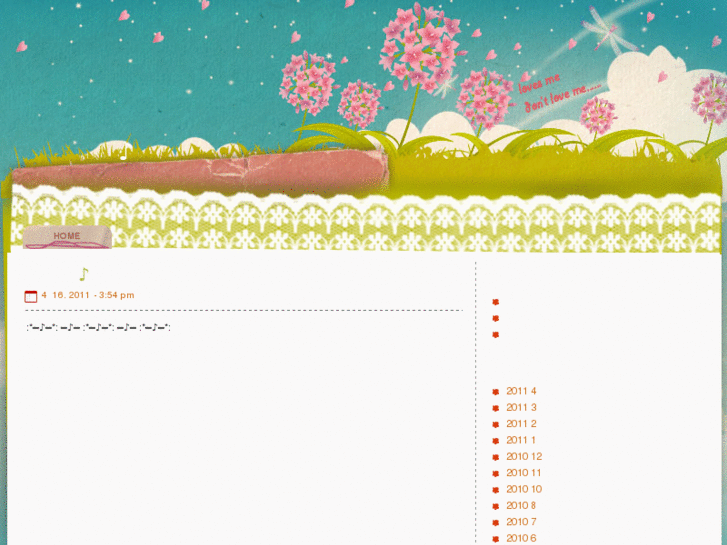Click the bullet icon beside 2010 12
727x545 pixels.
(496, 457)
